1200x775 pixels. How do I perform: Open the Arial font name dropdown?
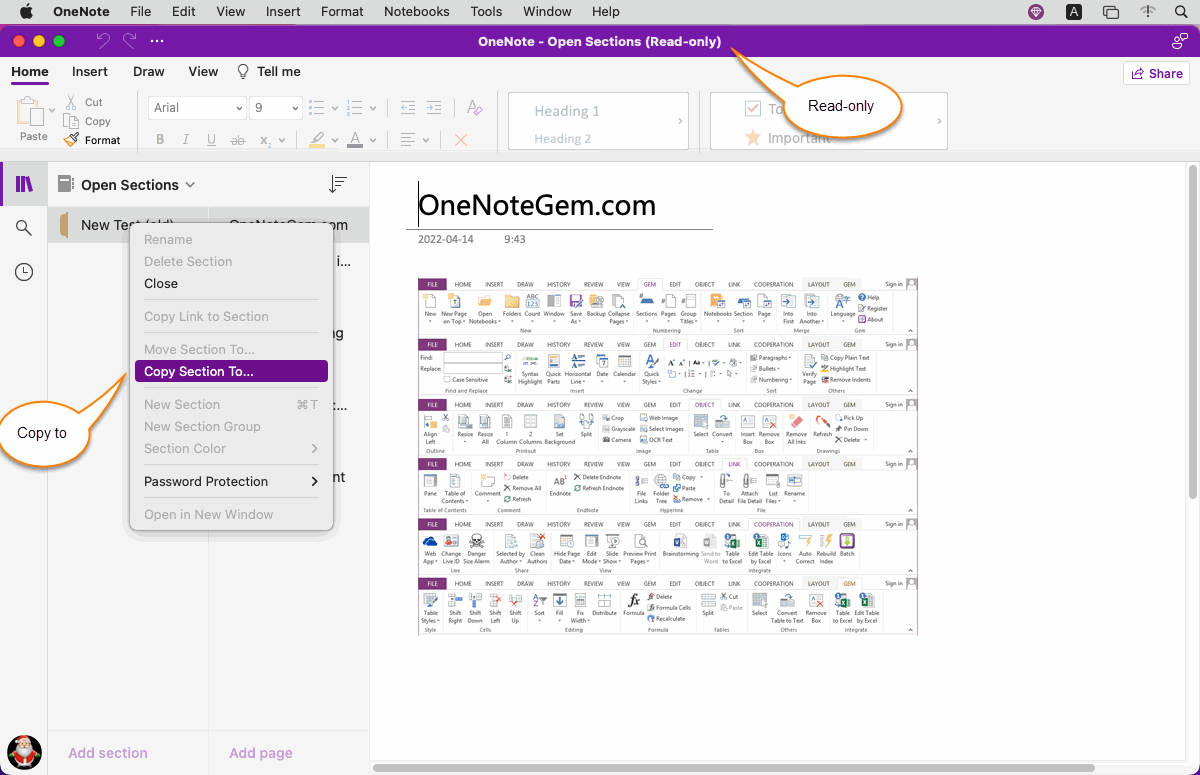pos(198,108)
